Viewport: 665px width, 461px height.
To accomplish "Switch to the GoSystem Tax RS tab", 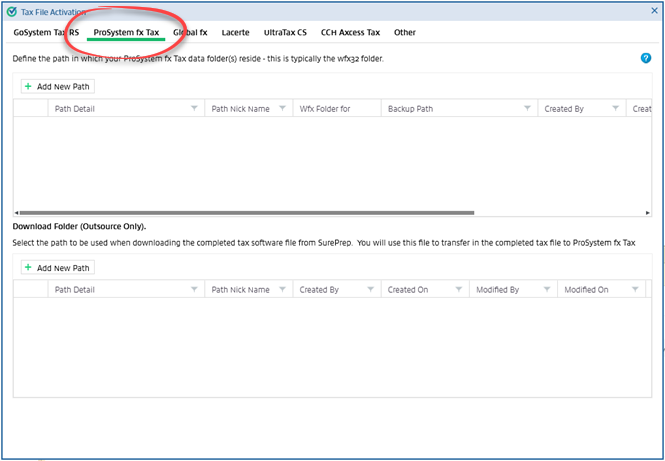I will coord(46,33).
